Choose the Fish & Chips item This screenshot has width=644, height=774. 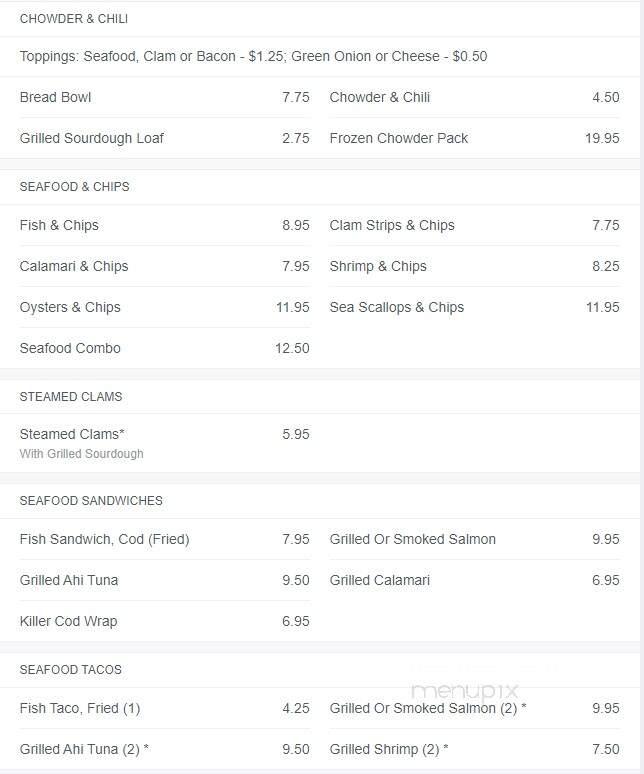pos(164,225)
